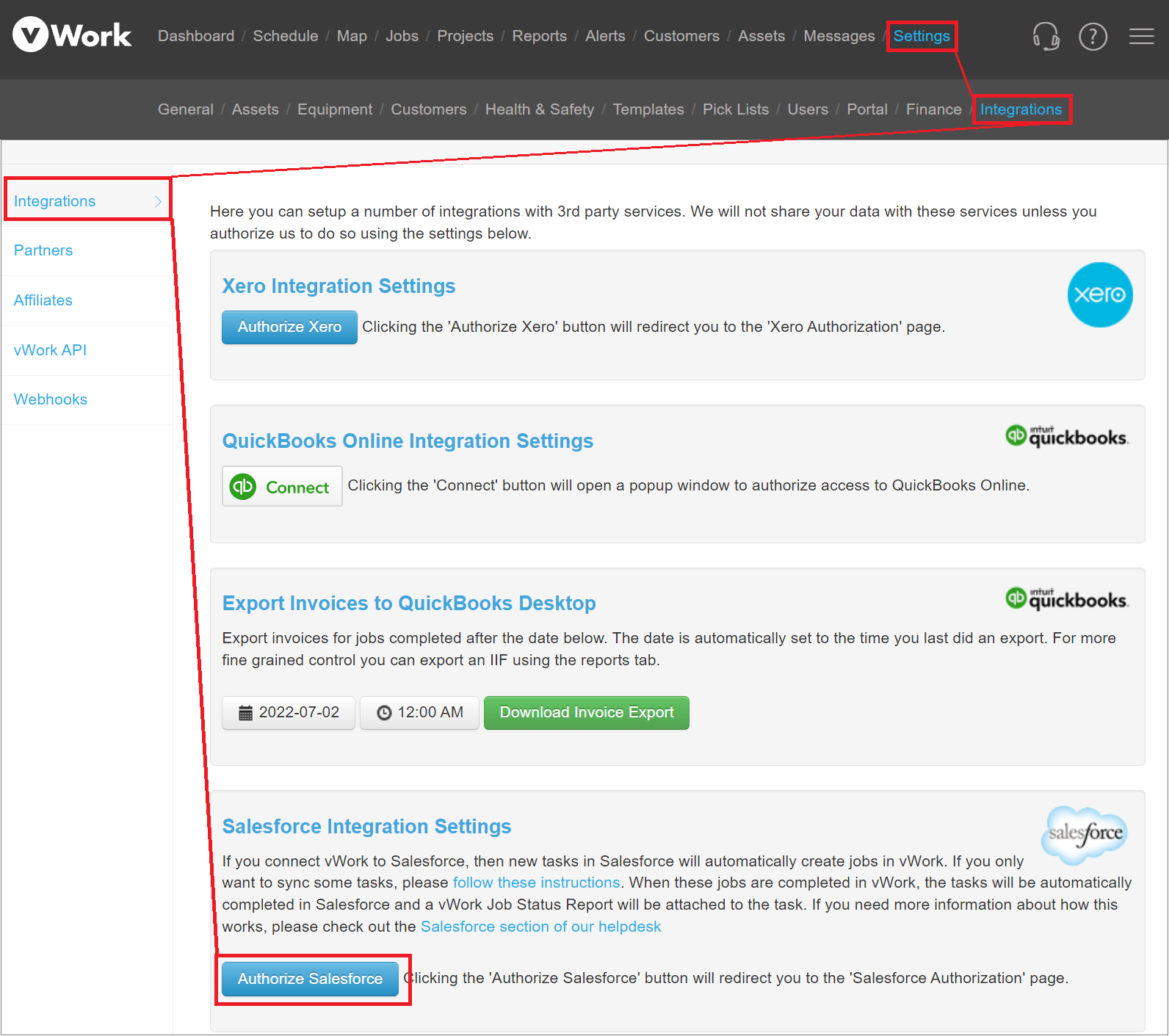
Task: Open the Users settings tab
Action: click(808, 109)
